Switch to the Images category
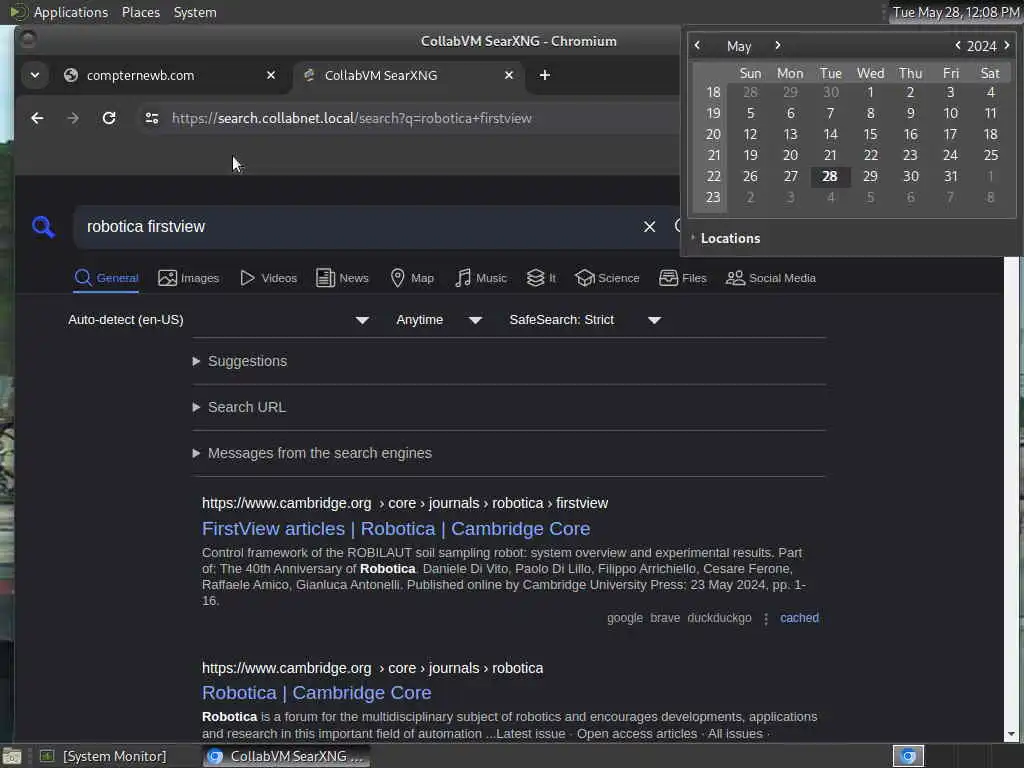Viewport: 1024px width, 768px height. click(x=189, y=278)
